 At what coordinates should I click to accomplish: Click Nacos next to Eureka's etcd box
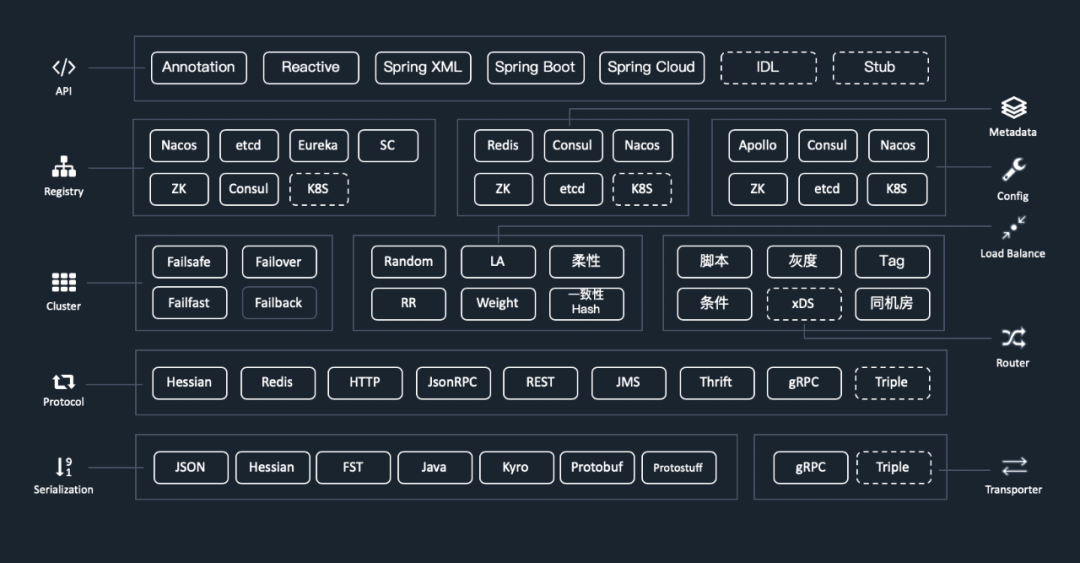[179, 145]
